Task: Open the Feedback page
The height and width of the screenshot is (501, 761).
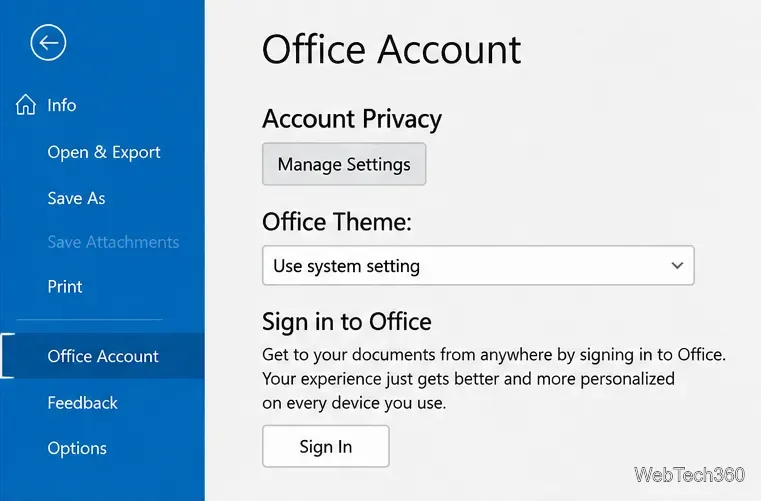Action: pyautogui.click(x=83, y=402)
